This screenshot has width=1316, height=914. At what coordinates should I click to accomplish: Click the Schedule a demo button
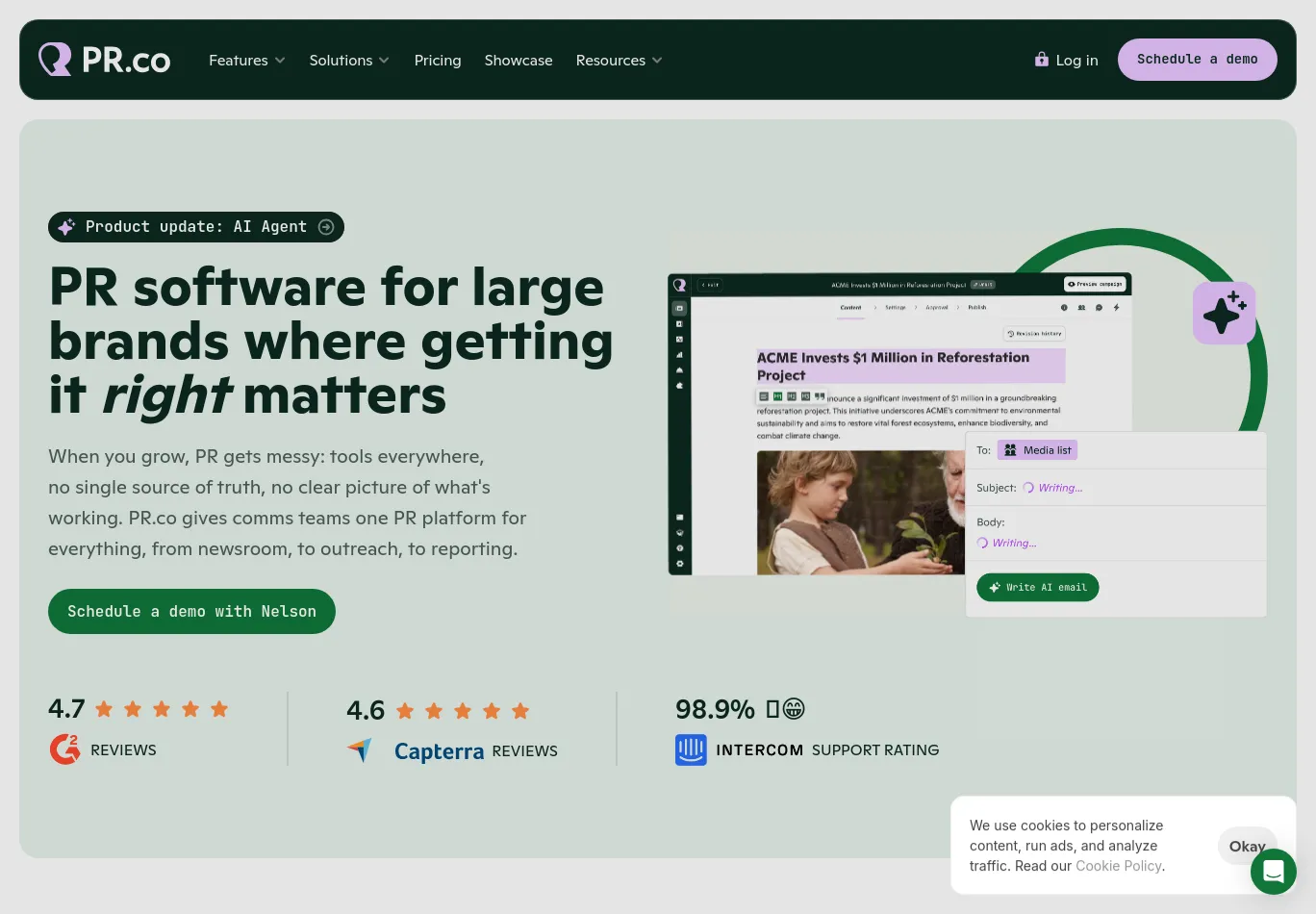tap(1197, 60)
